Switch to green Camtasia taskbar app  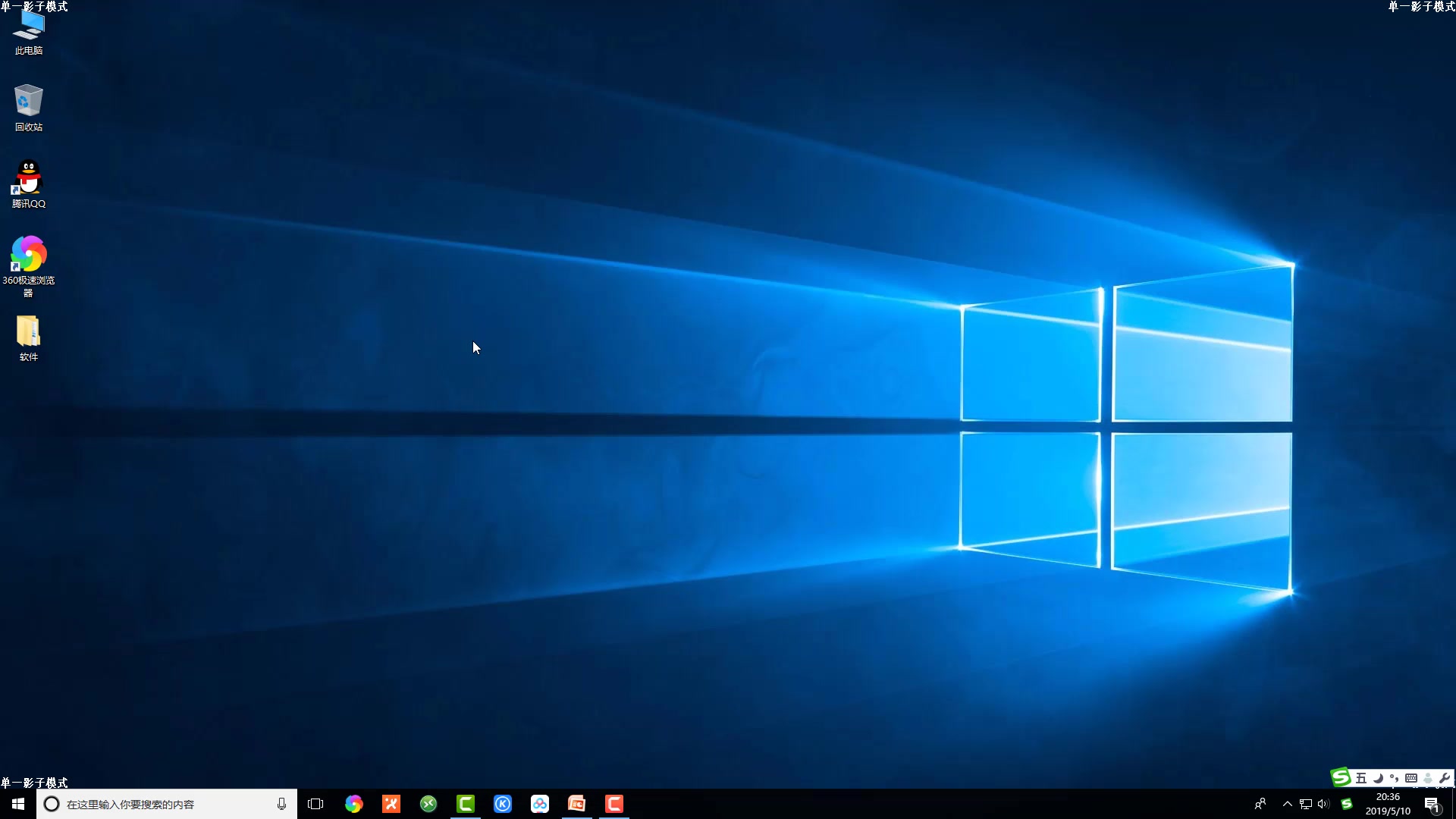point(466,804)
